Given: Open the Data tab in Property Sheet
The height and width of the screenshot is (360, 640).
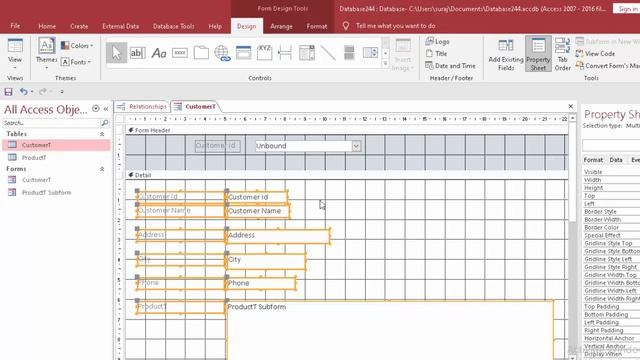Looking at the screenshot, I should pyautogui.click(x=616, y=160).
